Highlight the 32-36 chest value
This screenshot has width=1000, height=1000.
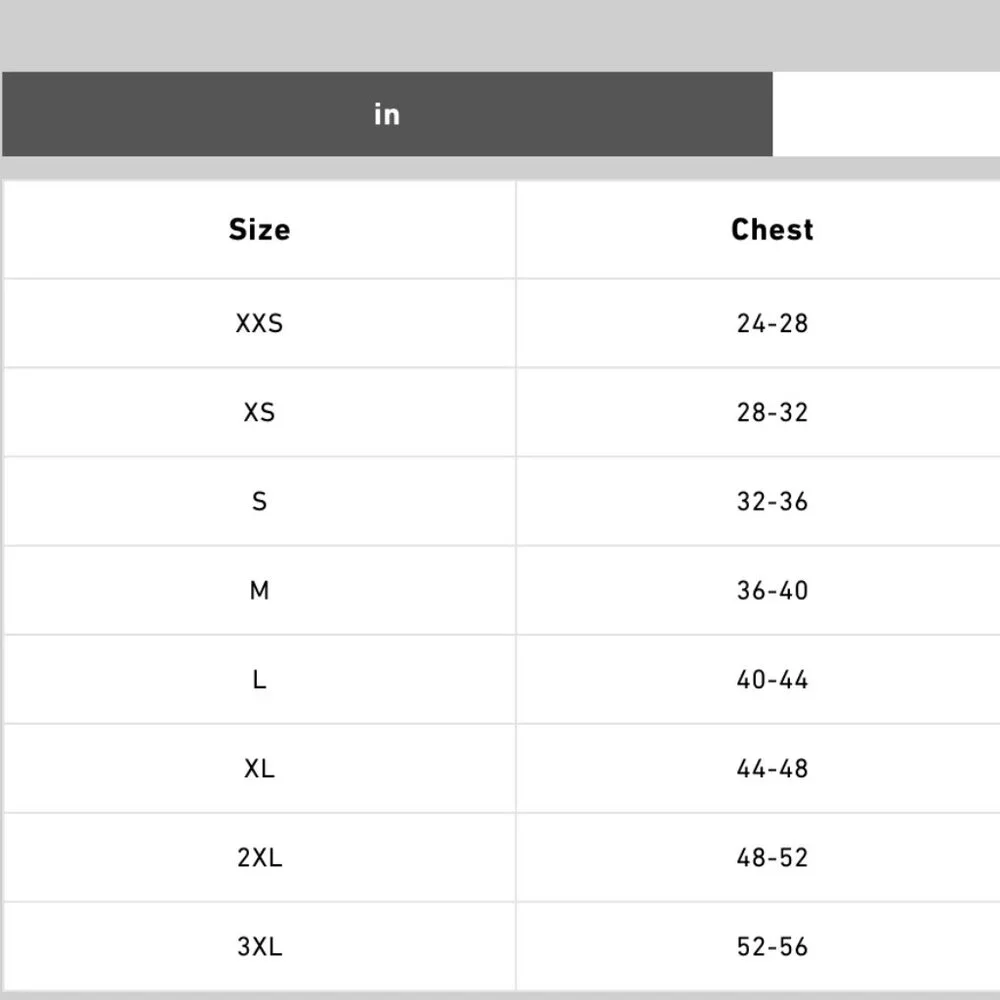pos(772,502)
